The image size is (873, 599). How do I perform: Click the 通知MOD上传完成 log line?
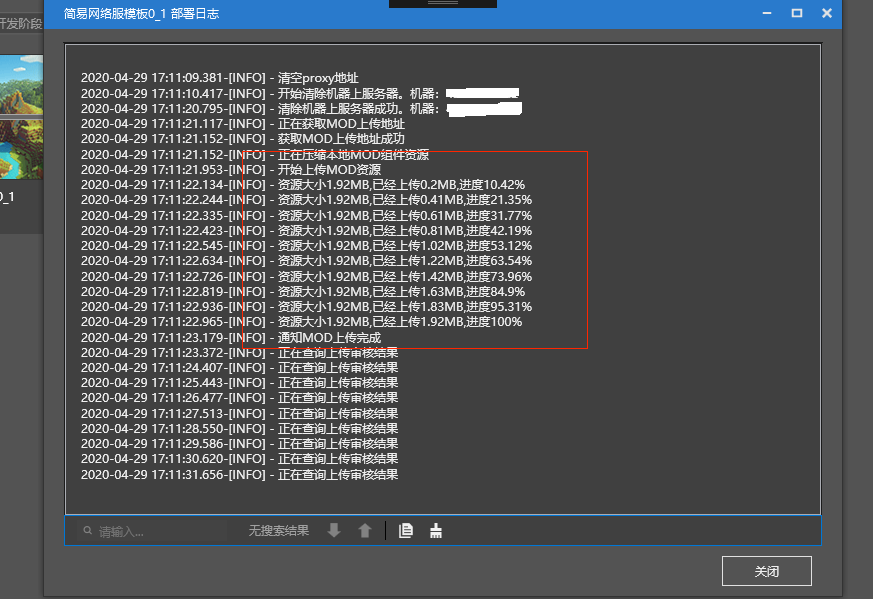[x=231, y=338]
